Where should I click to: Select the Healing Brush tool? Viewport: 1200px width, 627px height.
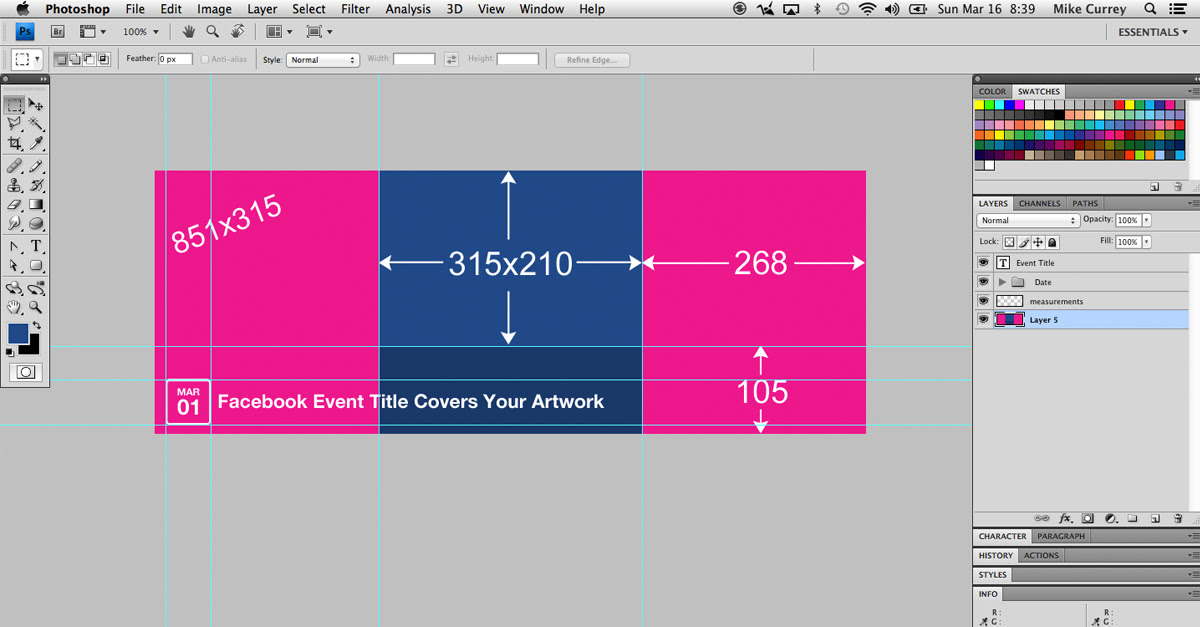click(x=14, y=167)
